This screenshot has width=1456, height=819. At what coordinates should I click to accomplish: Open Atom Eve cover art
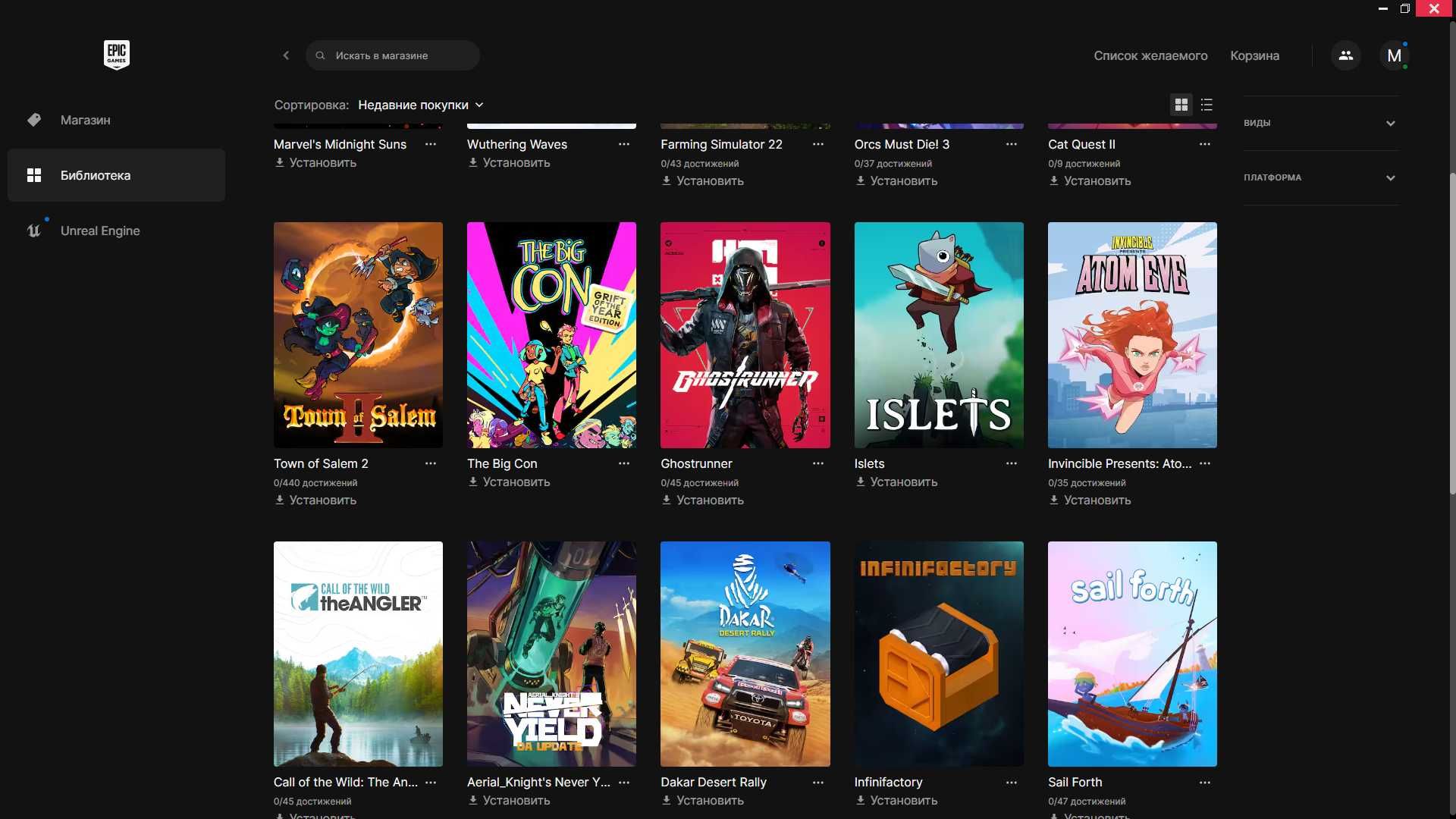1132,334
